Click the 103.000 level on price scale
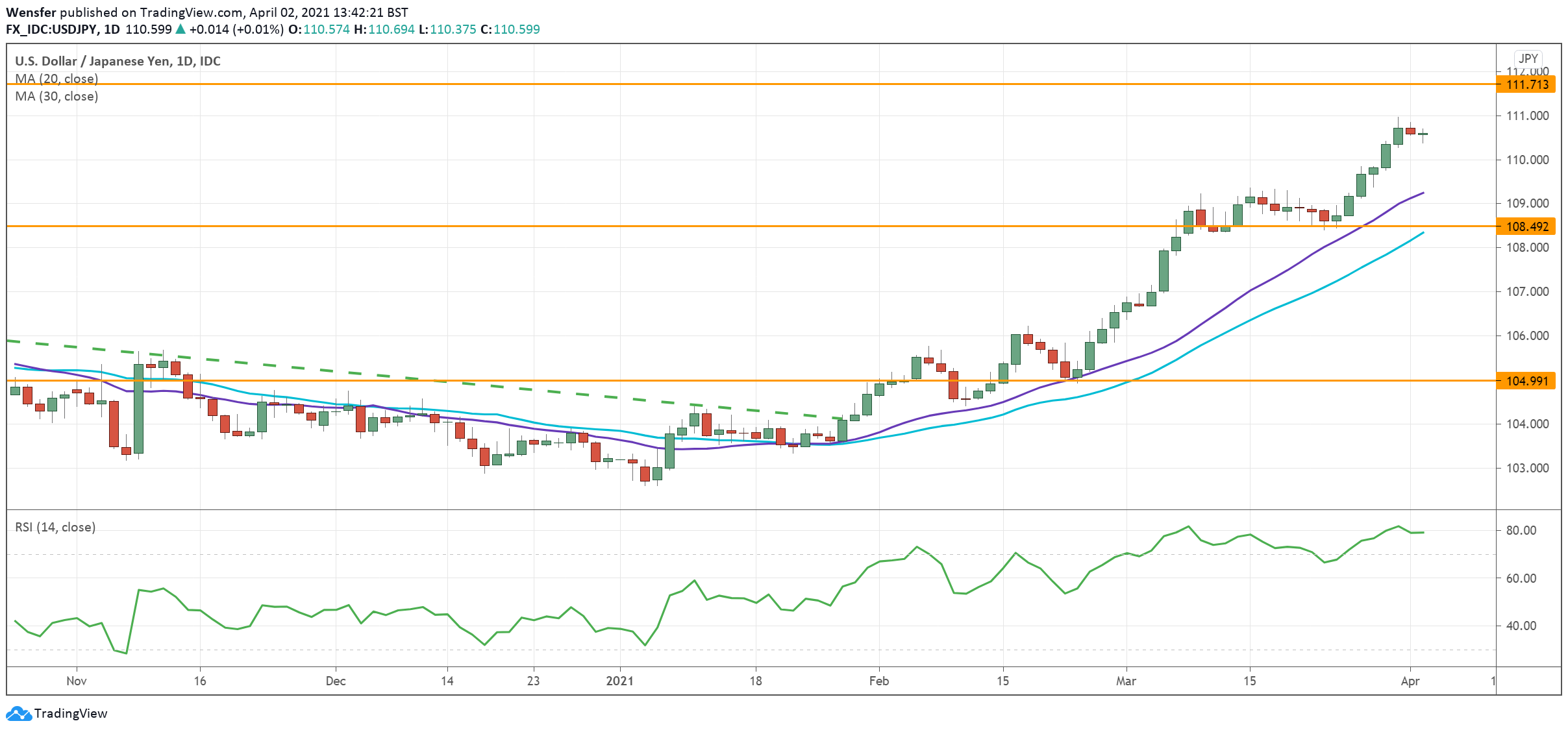 coord(1526,468)
